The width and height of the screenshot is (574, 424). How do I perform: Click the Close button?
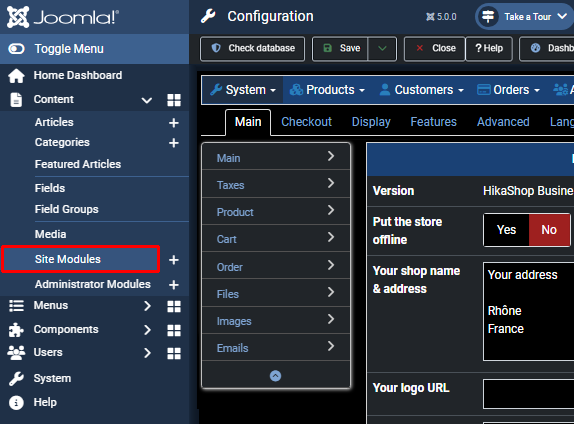[435, 48]
